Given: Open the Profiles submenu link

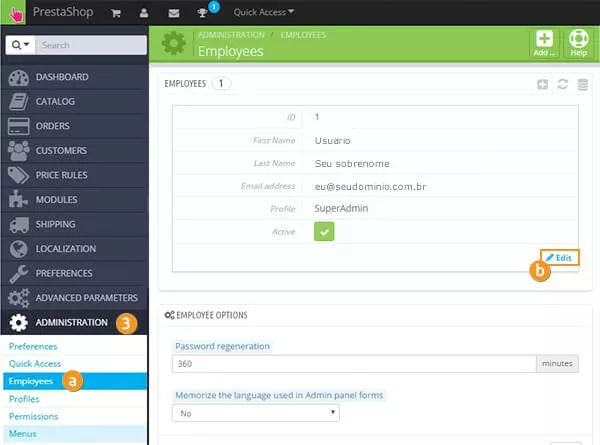Looking at the screenshot, I should 24,399.
